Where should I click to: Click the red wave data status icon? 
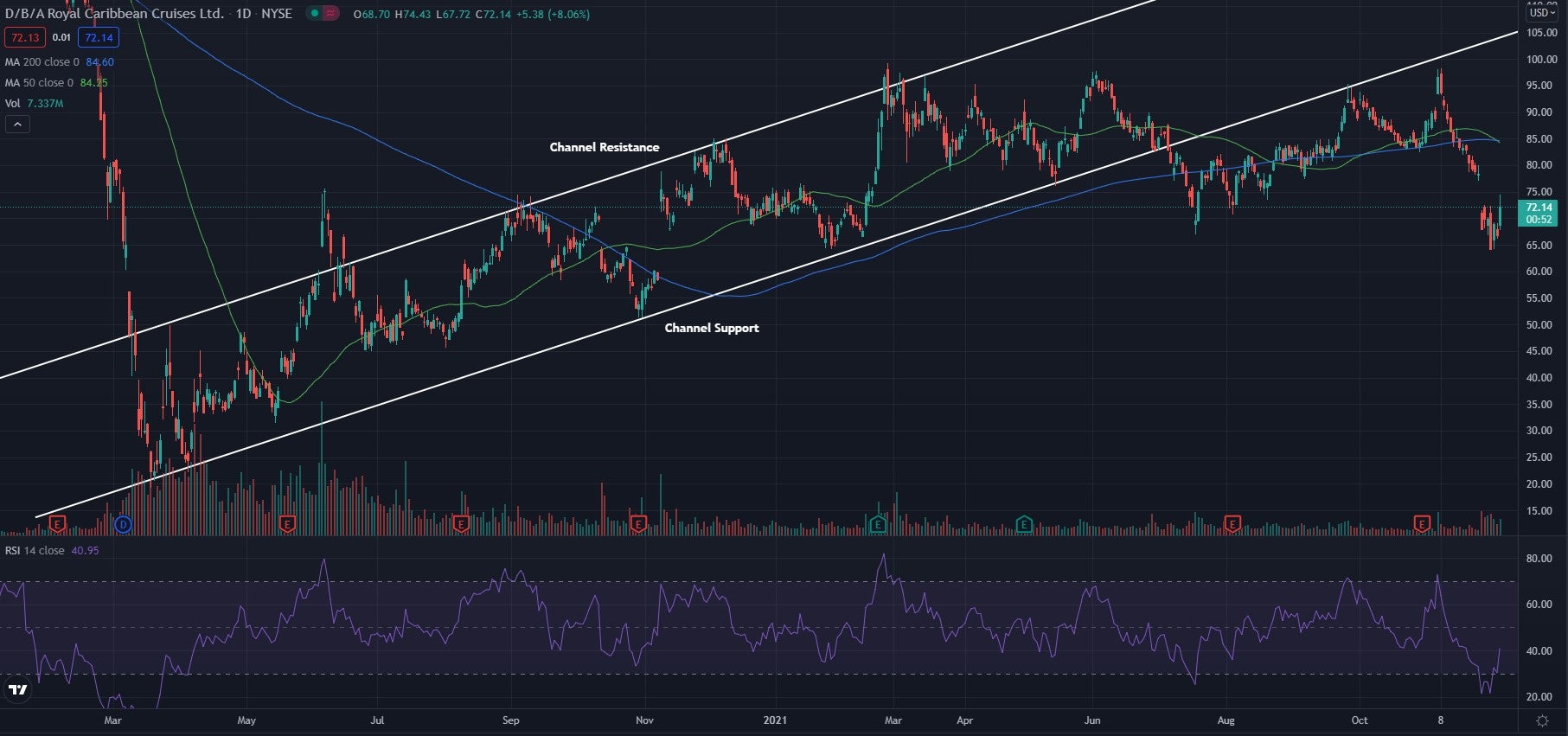[331, 14]
